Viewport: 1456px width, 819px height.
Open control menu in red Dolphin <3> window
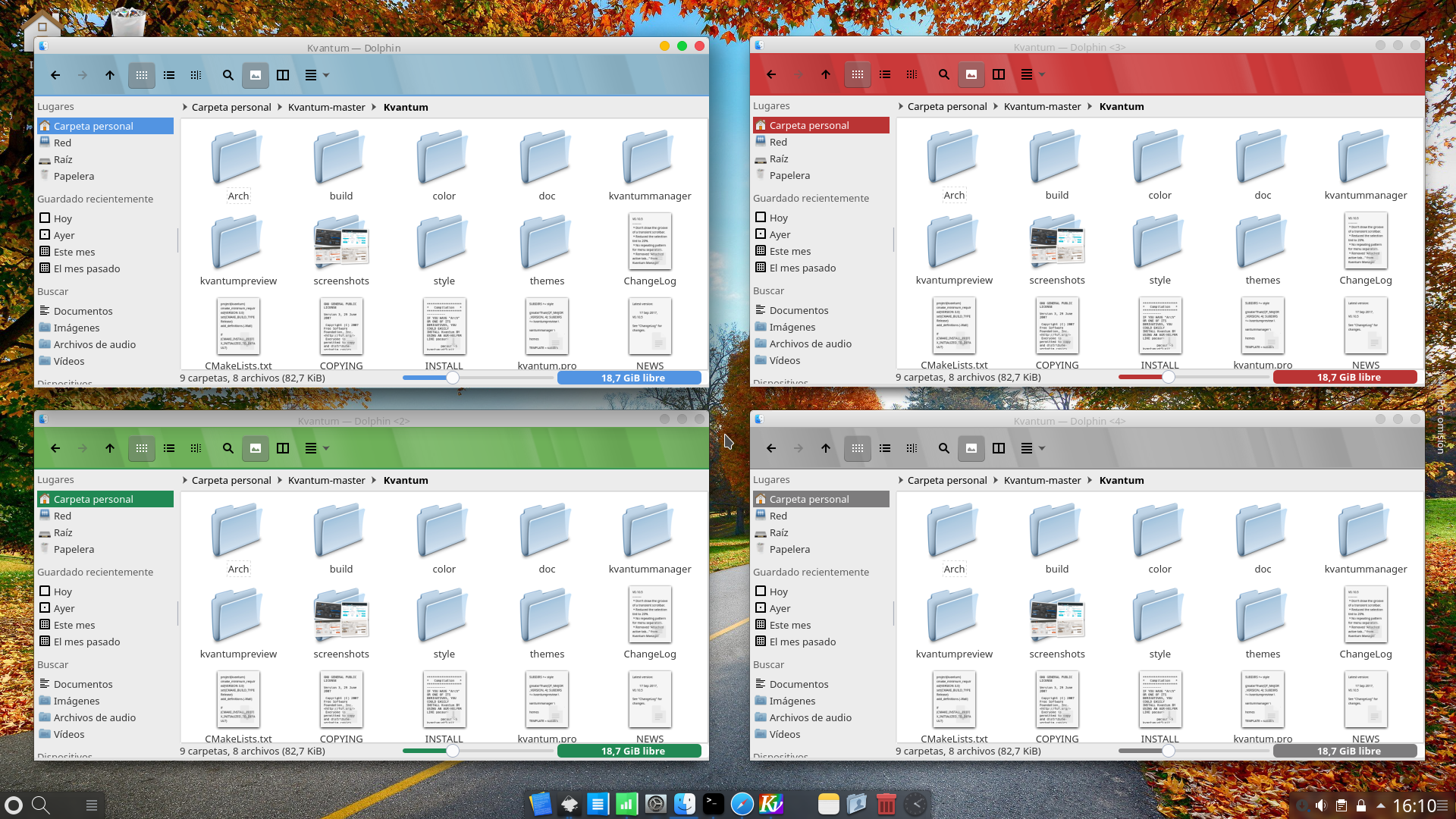1032,74
